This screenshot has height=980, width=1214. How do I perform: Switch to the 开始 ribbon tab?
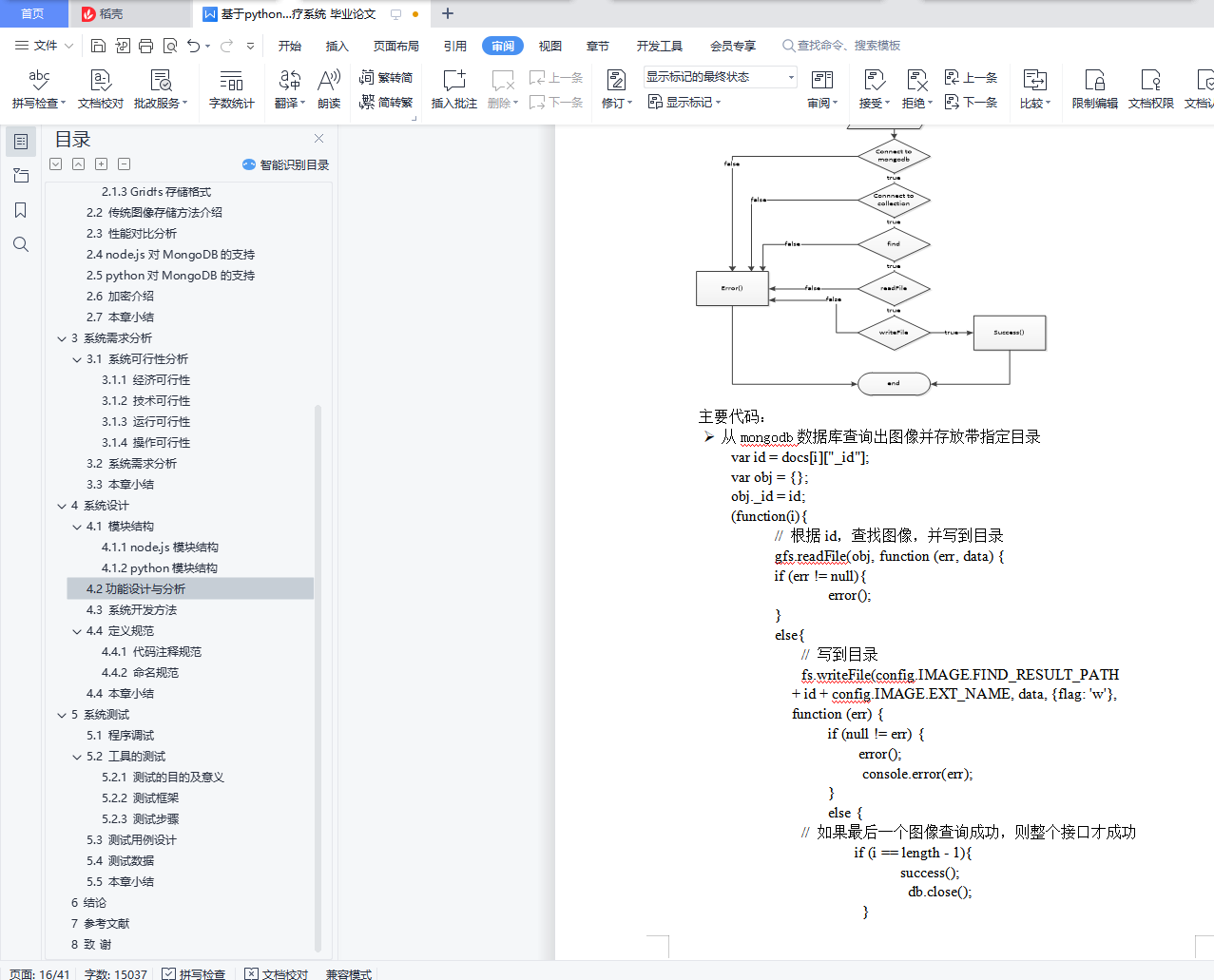click(290, 46)
